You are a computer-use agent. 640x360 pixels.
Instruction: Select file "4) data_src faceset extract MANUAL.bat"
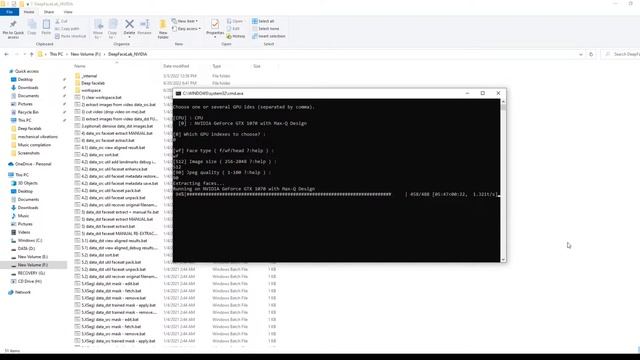pyautogui.click(x=117, y=133)
